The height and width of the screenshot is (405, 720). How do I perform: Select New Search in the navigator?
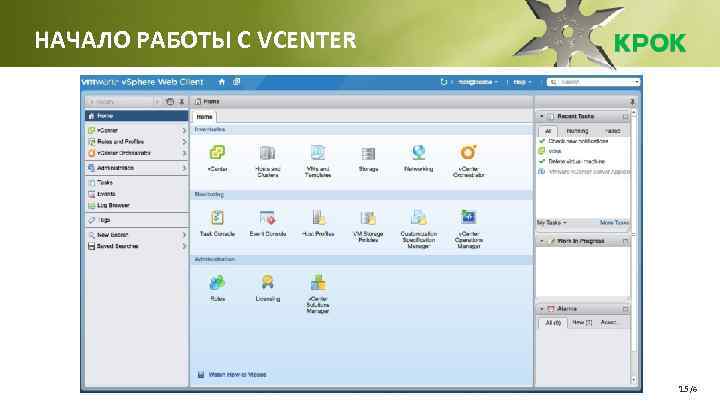click(x=136, y=235)
